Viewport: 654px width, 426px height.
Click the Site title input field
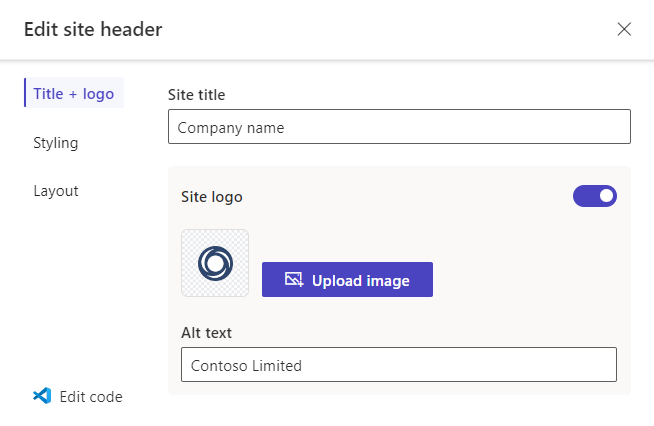[x=399, y=127]
